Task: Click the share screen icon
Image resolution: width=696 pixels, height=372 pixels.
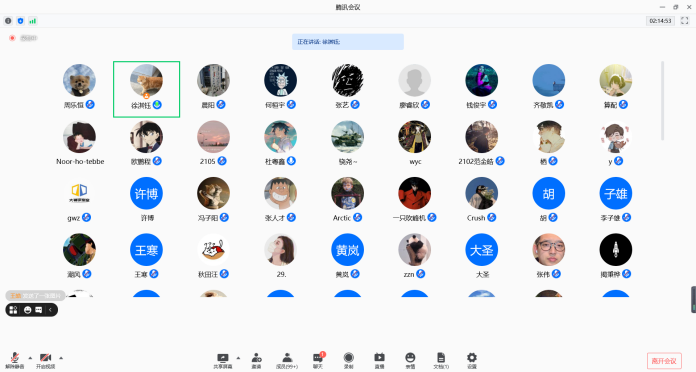Action: (x=222, y=360)
